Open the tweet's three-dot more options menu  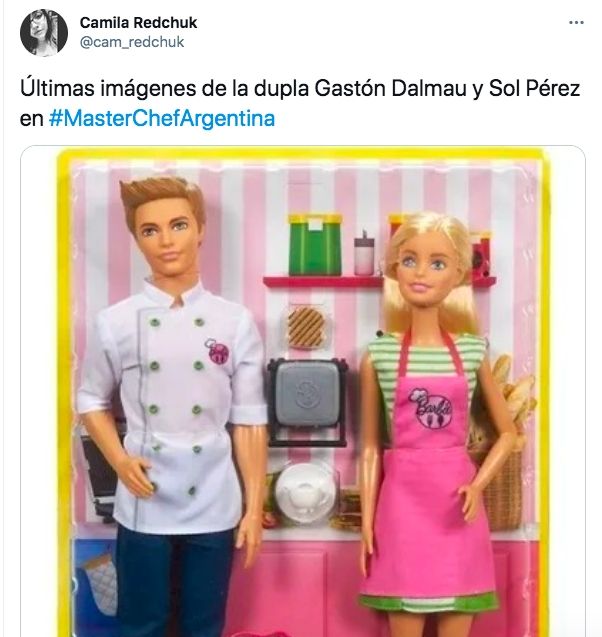tap(576, 23)
